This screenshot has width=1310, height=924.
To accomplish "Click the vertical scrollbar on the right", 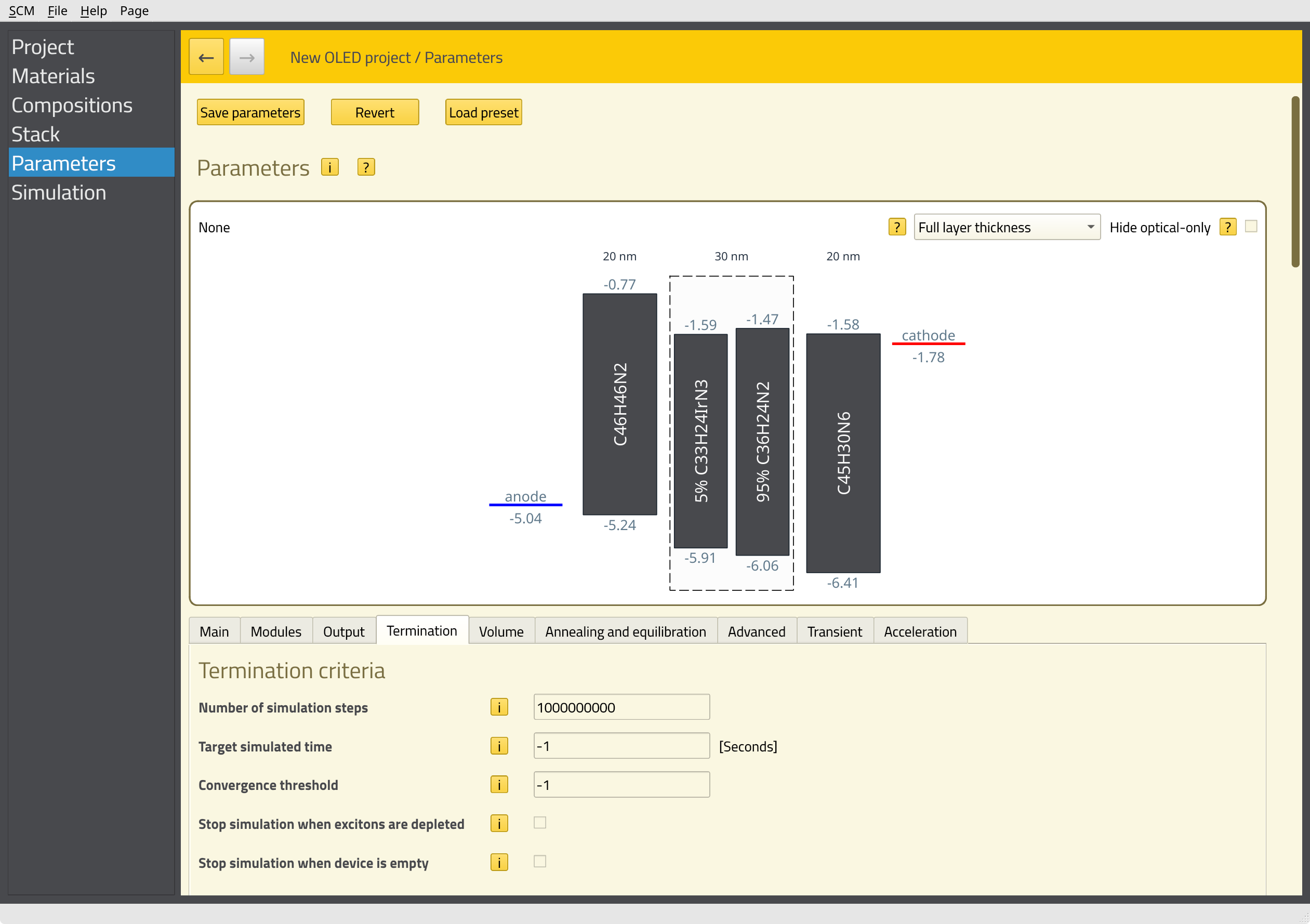I will [1295, 182].
